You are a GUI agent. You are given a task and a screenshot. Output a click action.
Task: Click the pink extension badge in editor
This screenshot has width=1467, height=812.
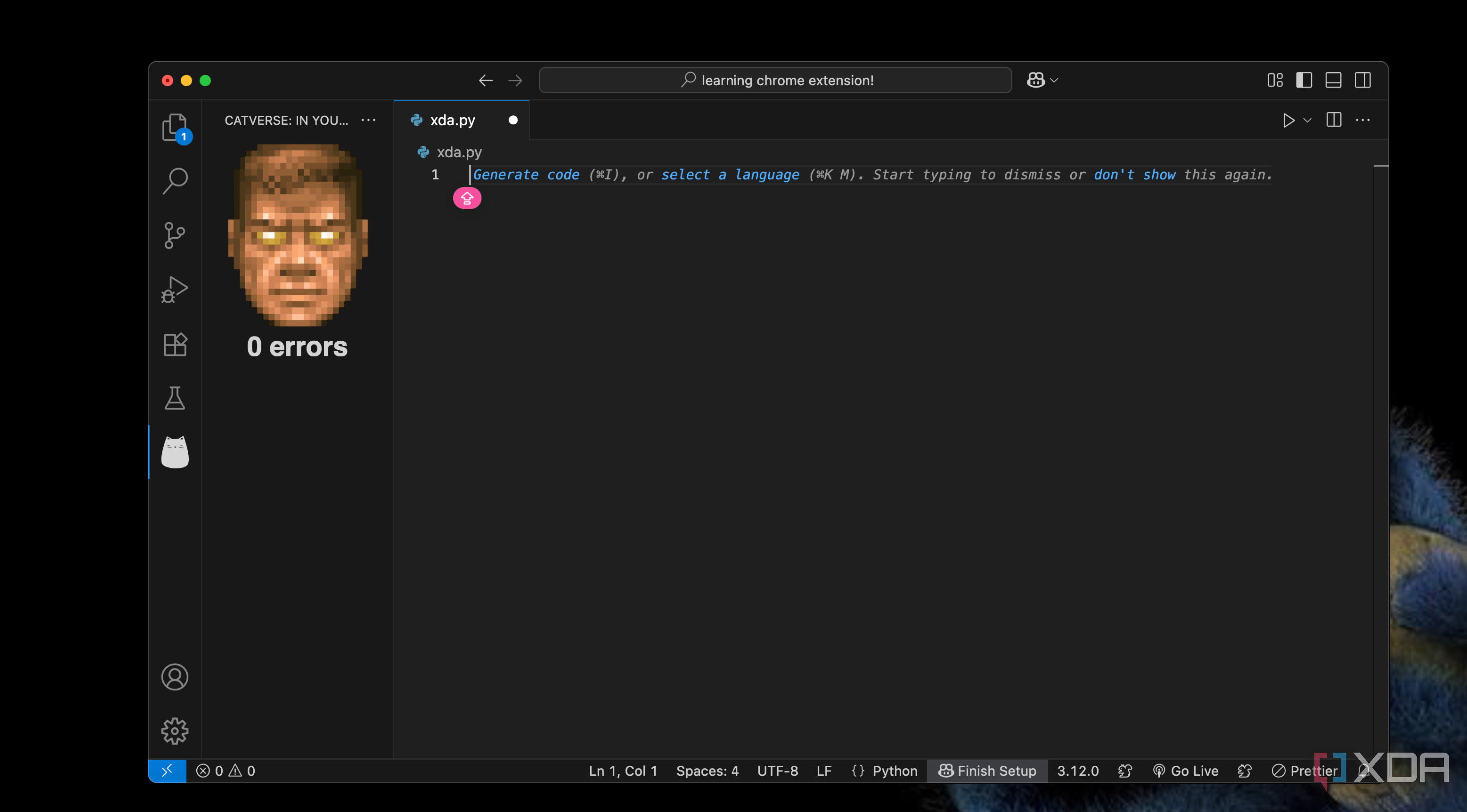(x=467, y=198)
